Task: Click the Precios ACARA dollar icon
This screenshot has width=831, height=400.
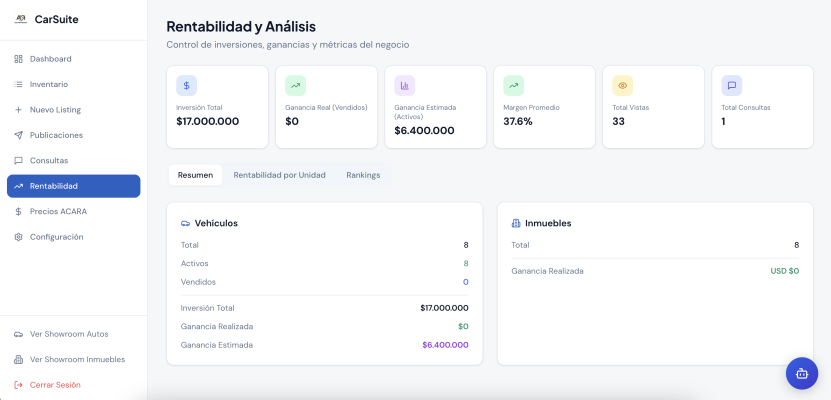Action: tap(18, 212)
